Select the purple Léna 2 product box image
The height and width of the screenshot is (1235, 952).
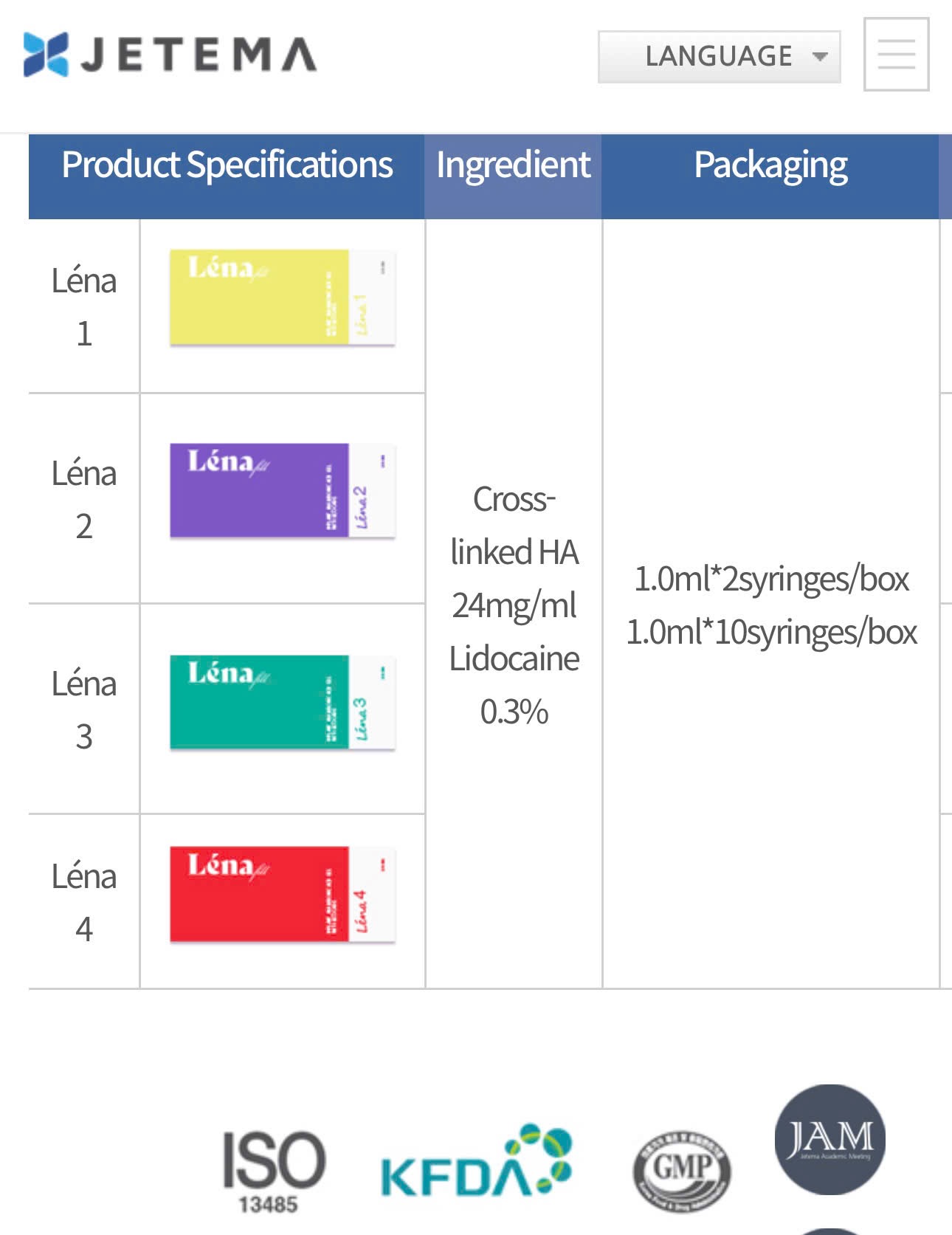pos(283,491)
